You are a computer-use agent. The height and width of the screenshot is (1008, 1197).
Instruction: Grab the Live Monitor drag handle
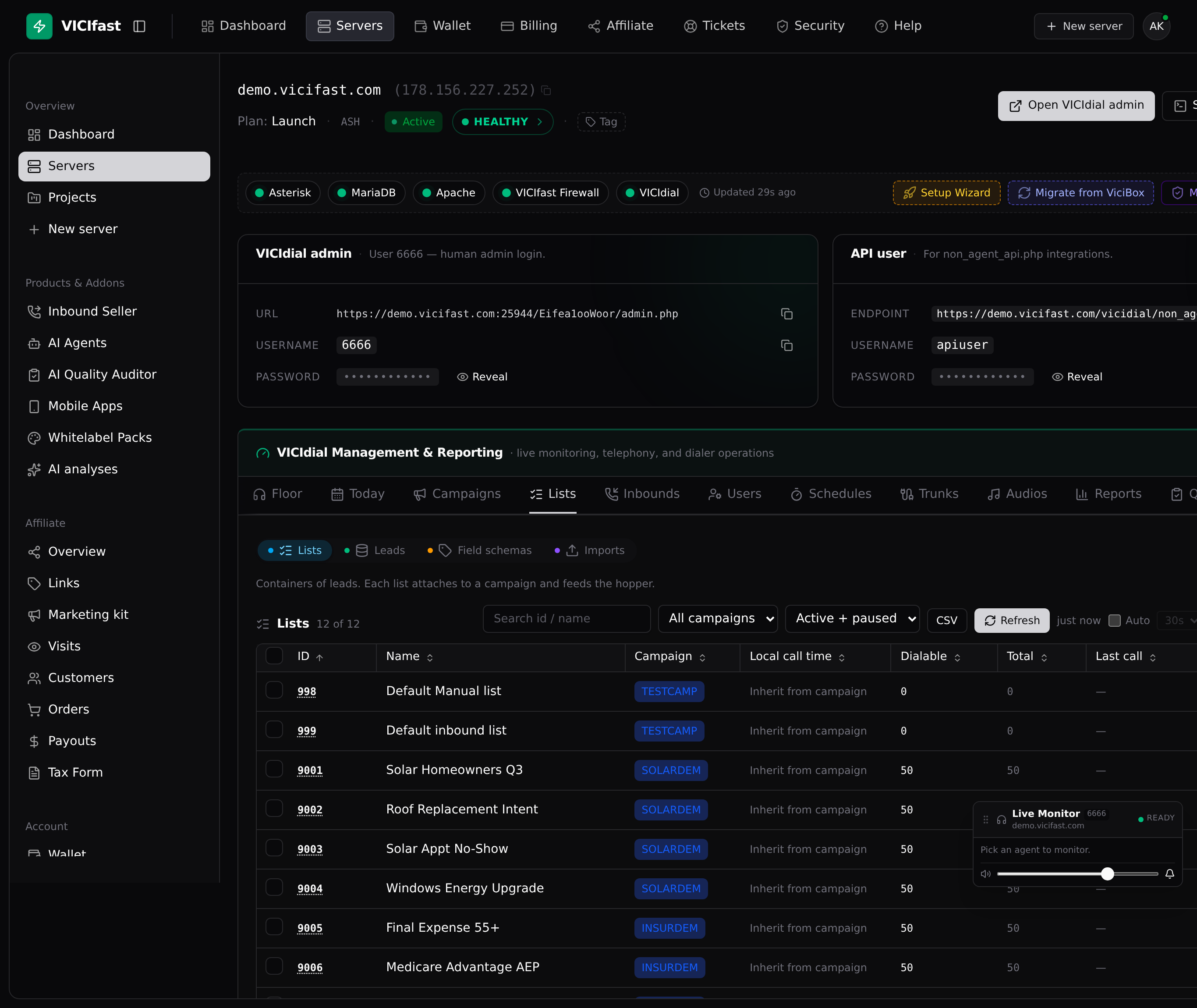(x=985, y=820)
